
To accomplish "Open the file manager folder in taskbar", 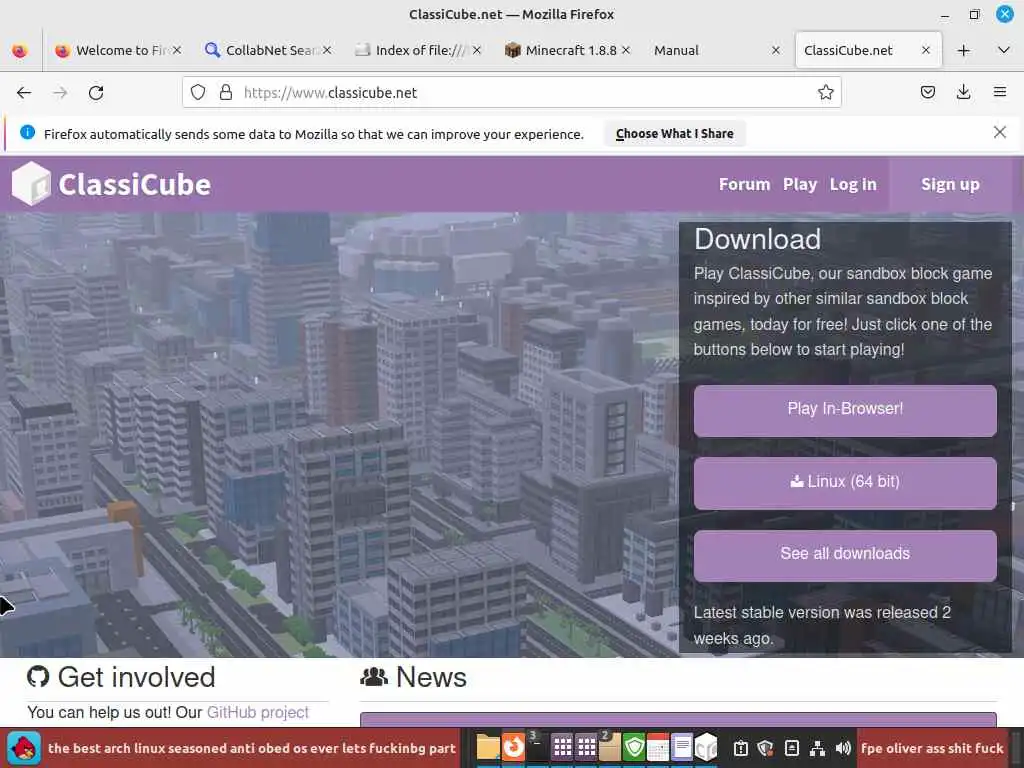I will point(488,748).
